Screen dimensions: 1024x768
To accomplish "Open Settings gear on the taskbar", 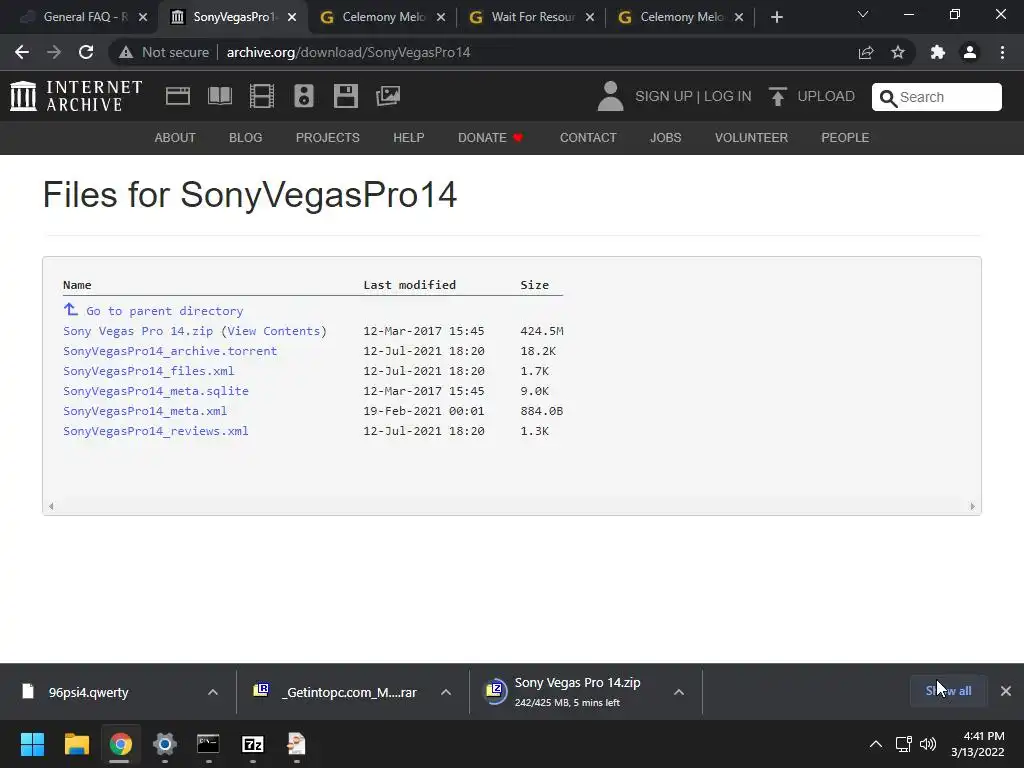I will [165, 744].
